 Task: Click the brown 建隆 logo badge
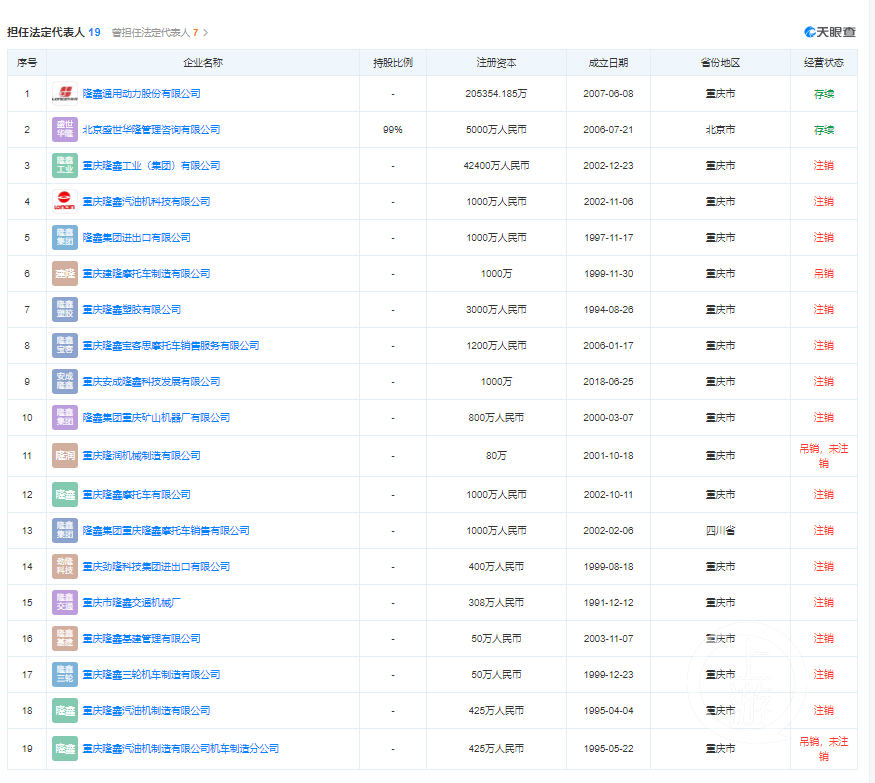point(64,273)
